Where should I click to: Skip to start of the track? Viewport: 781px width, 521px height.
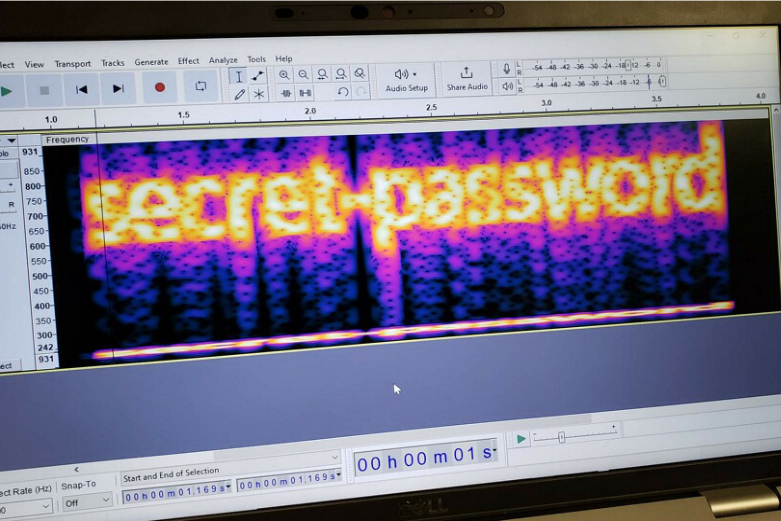pos(81,89)
